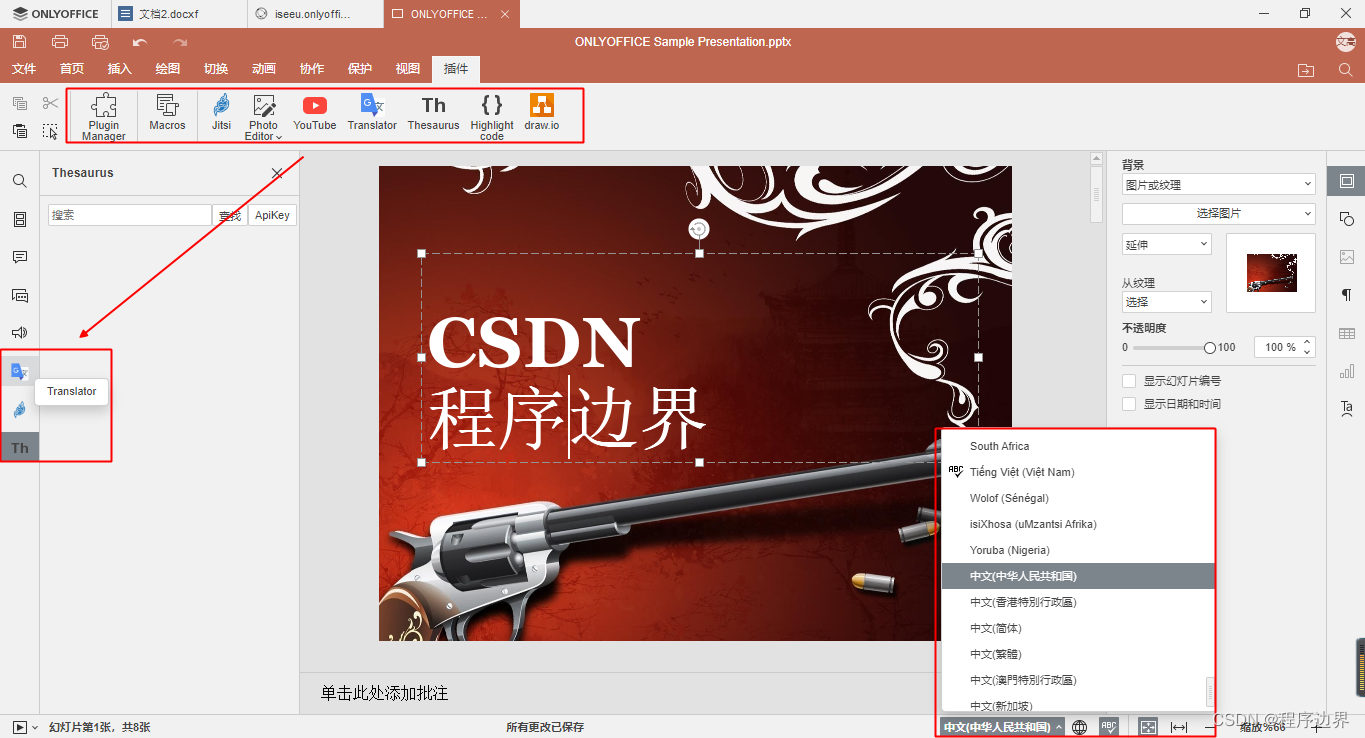This screenshot has width=1365, height=738.
Task: Switch to the 首页 tab
Action: coord(72,69)
